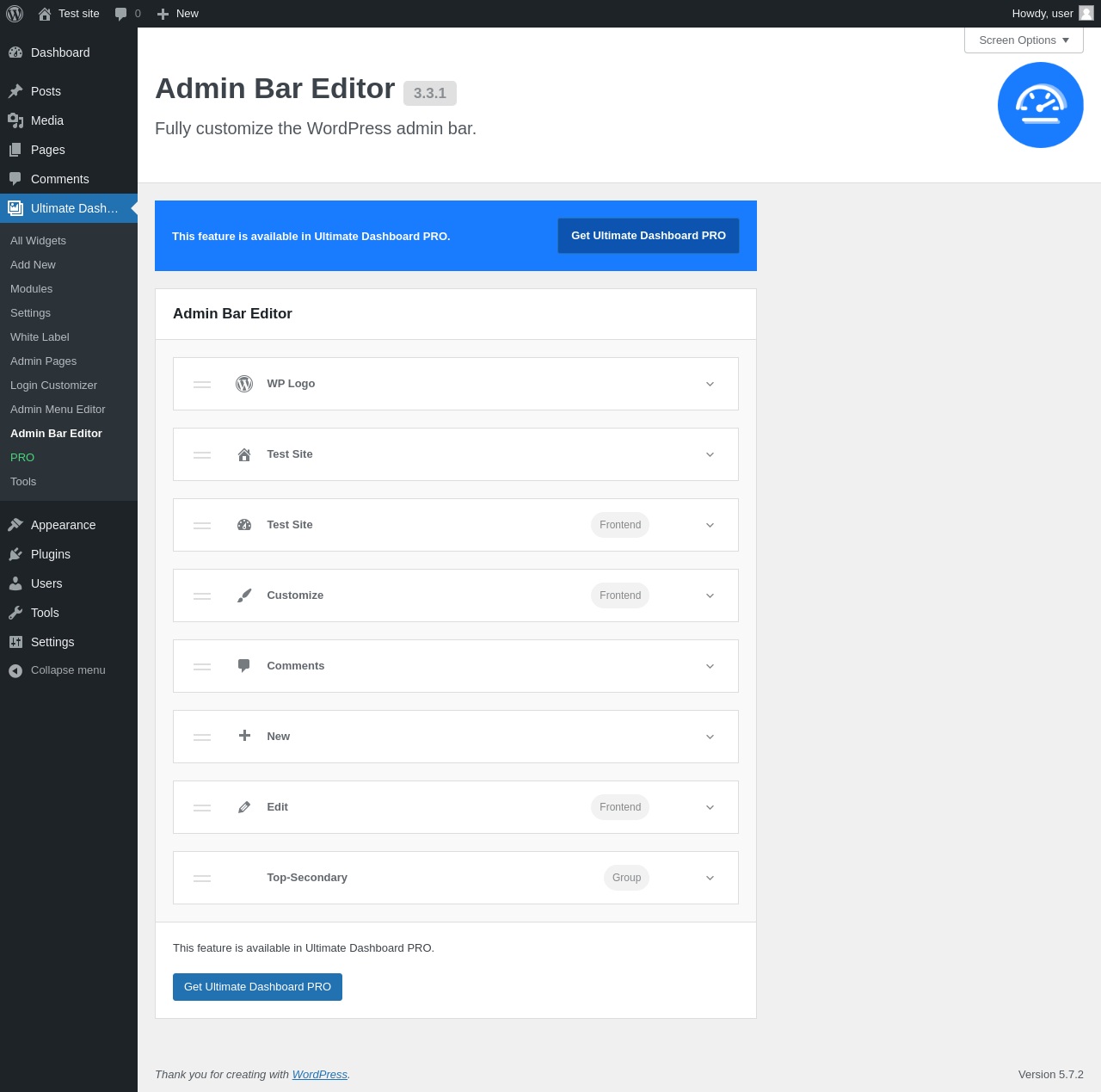1101x1092 pixels.
Task: Click the Settings sliders icon in the sidebar
Action: coord(15,642)
